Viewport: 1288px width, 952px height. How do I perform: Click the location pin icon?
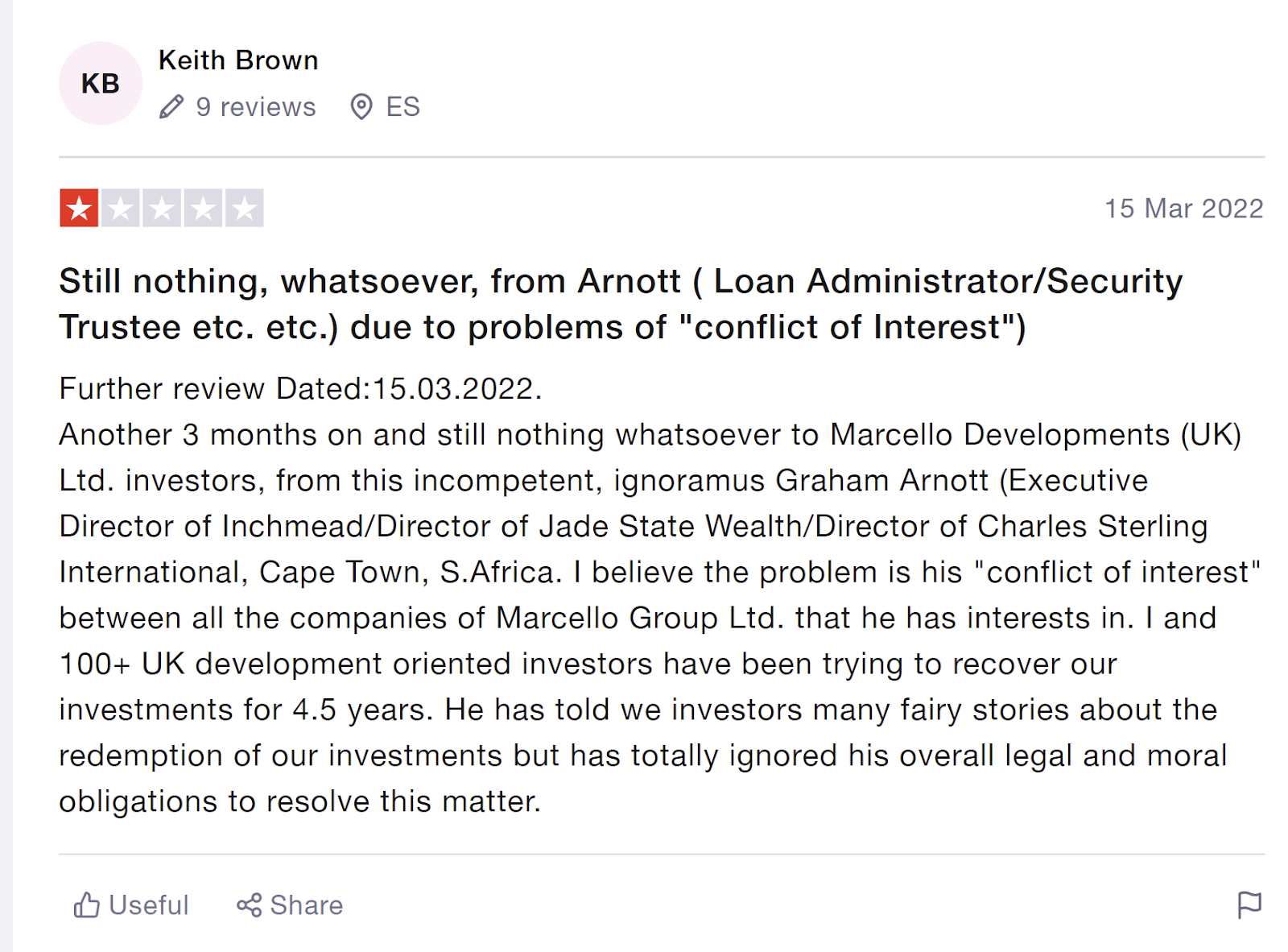(x=361, y=107)
